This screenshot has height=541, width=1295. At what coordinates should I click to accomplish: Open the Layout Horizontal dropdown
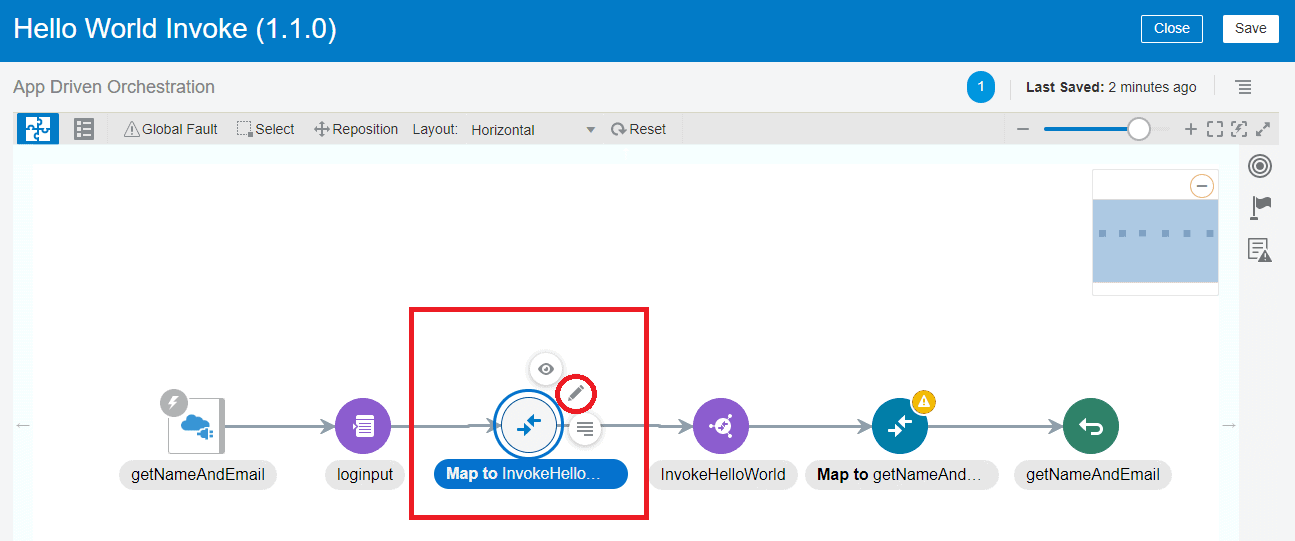(533, 130)
